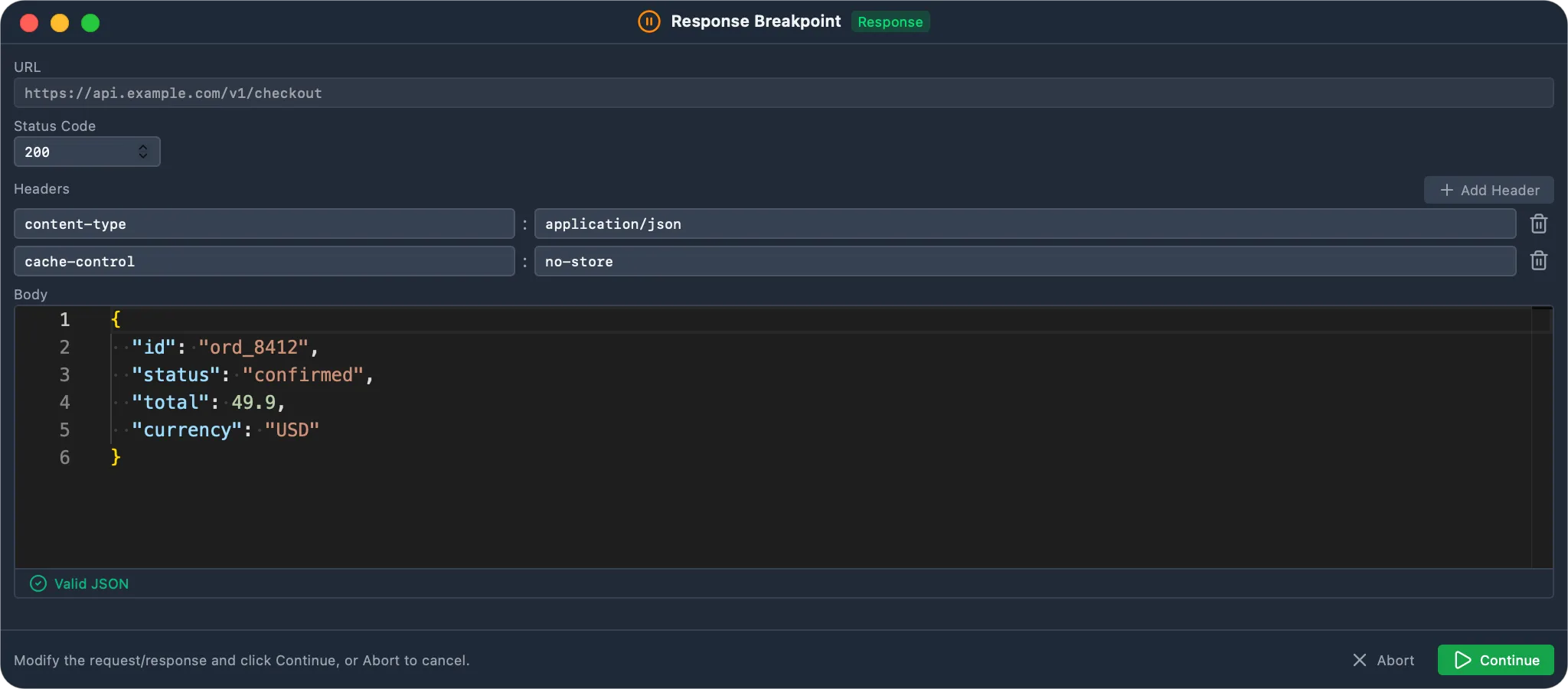Click the Valid JSON status text
Viewport: 1568px width, 689px height.
[92, 583]
